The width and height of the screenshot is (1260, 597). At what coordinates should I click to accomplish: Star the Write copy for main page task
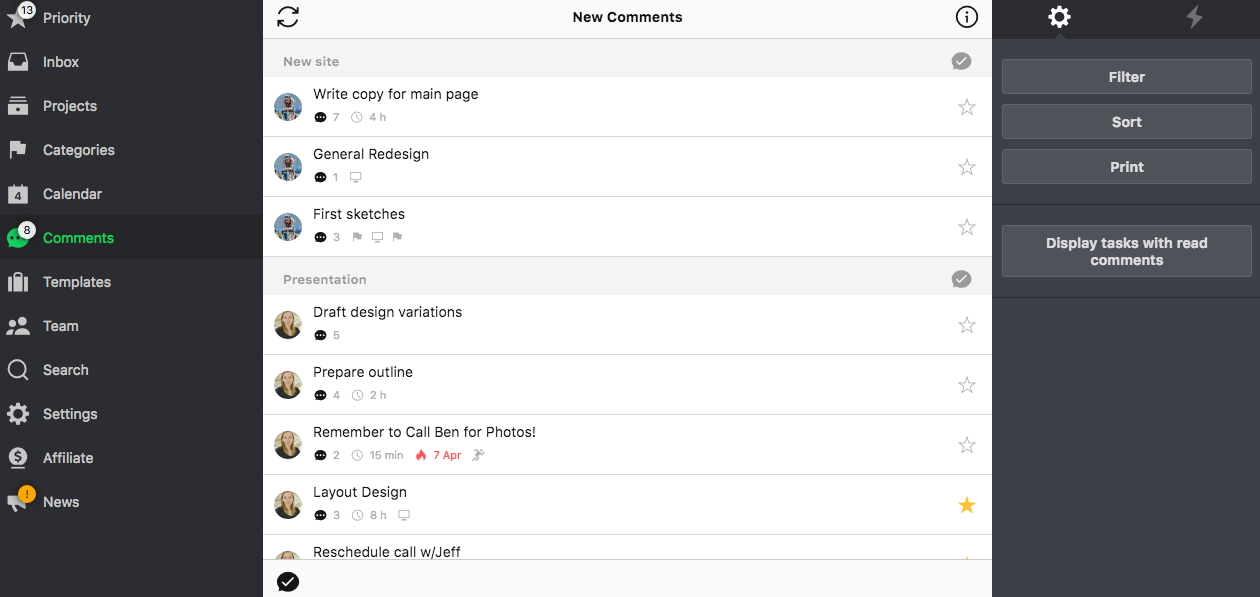[x=967, y=107]
